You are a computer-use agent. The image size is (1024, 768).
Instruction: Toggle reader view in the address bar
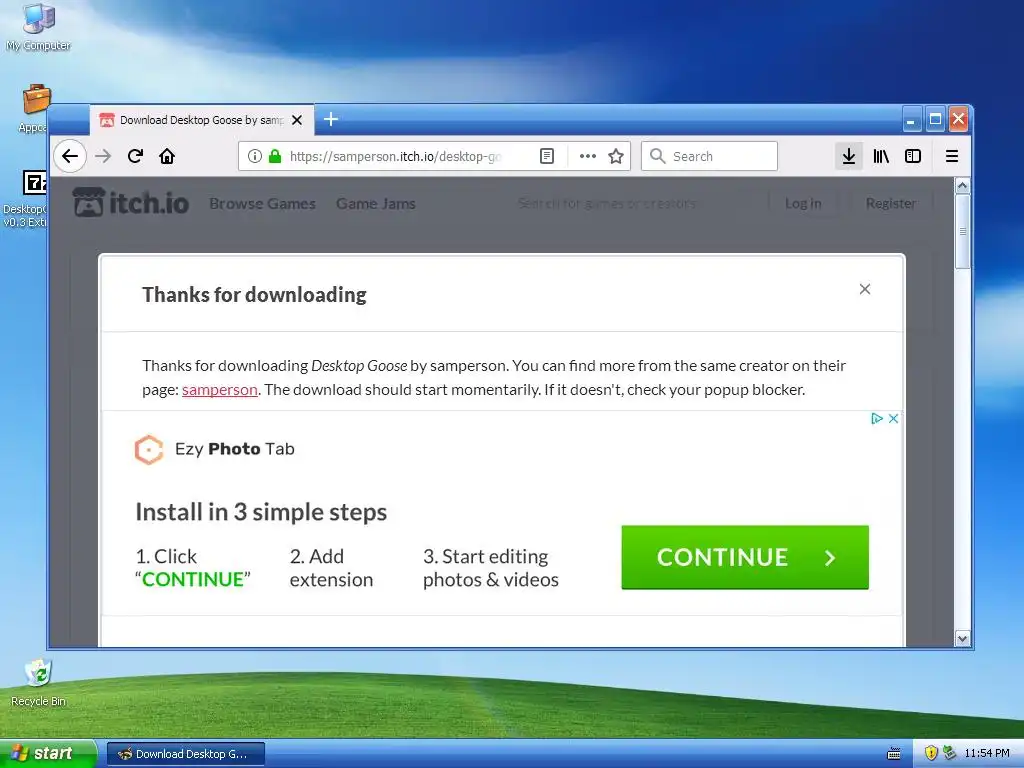pos(547,156)
